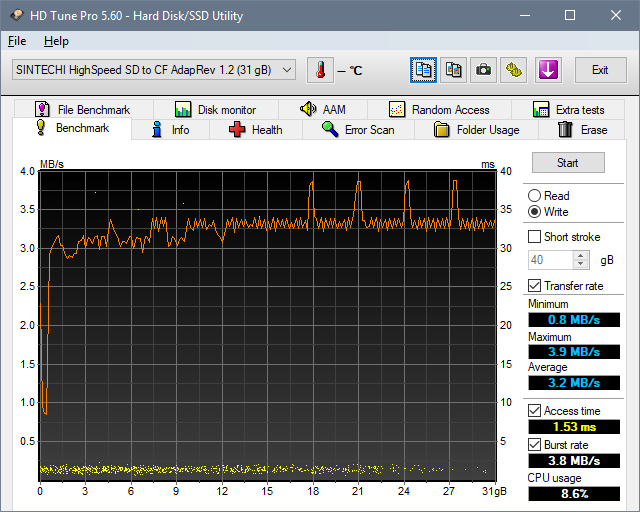Click the Extra tests icon
Screen dimensions: 640x512
point(541,109)
